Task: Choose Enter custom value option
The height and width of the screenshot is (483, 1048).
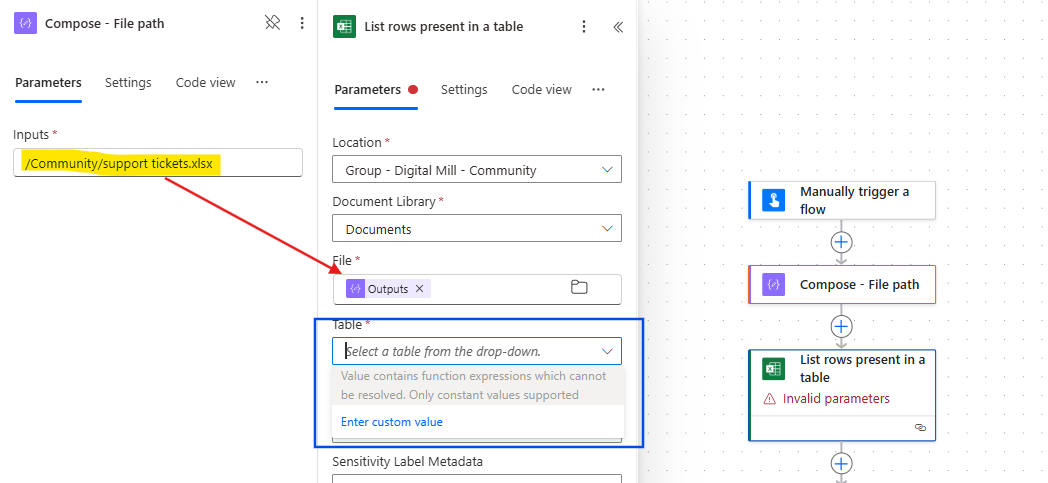Action: [x=392, y=422]
